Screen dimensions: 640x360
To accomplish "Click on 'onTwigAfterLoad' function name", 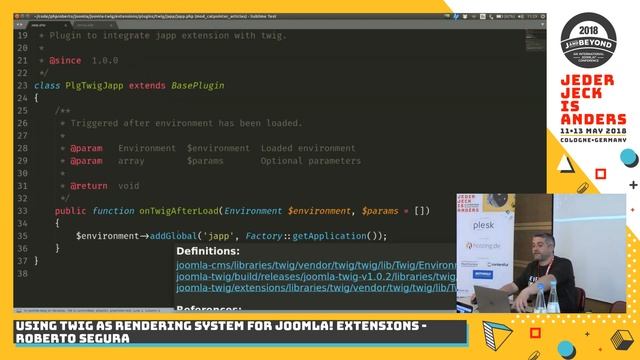I will pyautogui.click(x=179, y=211).
